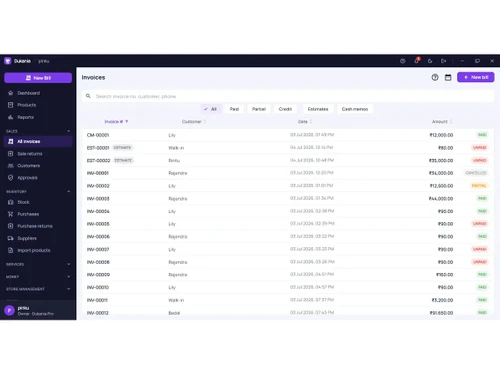Click the ₹44,000.00 amount cell
The height and width of the screenshot is (375, 500).
click(x=441, y=199)
